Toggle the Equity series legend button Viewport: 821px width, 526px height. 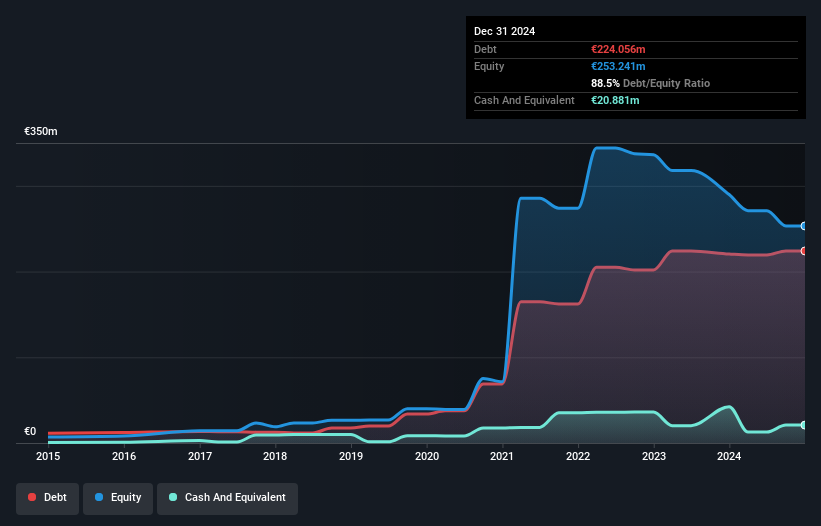pos(118,498)
